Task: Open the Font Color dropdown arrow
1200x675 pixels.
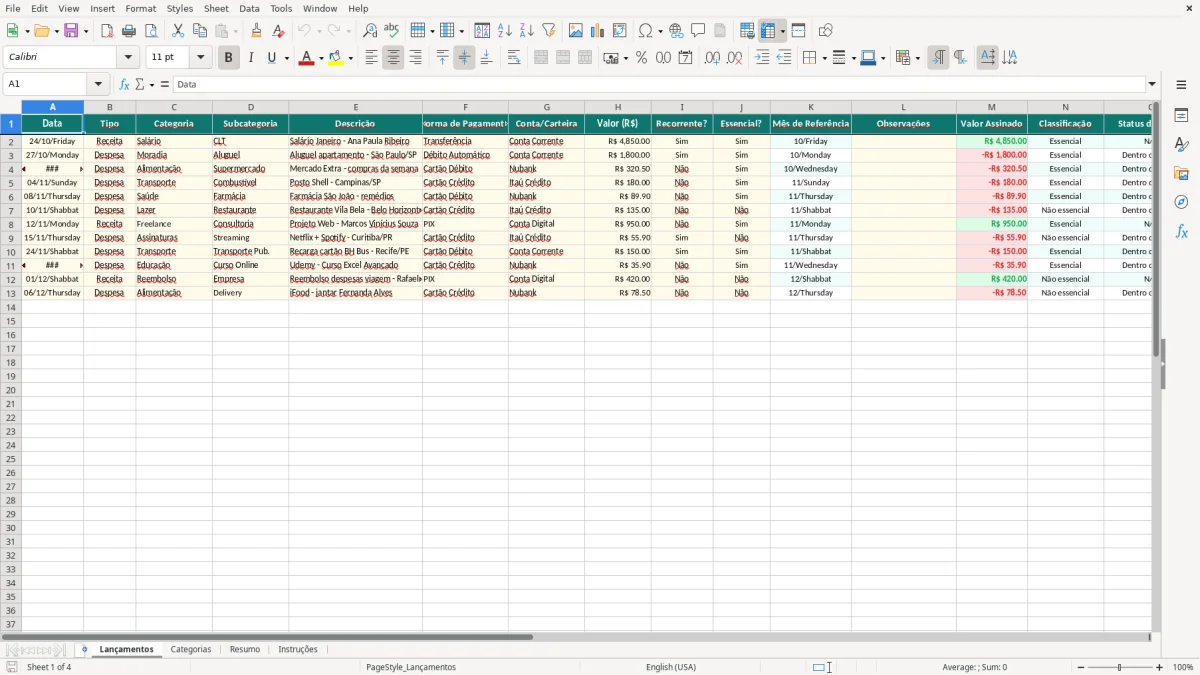Action: pos(320,58)
